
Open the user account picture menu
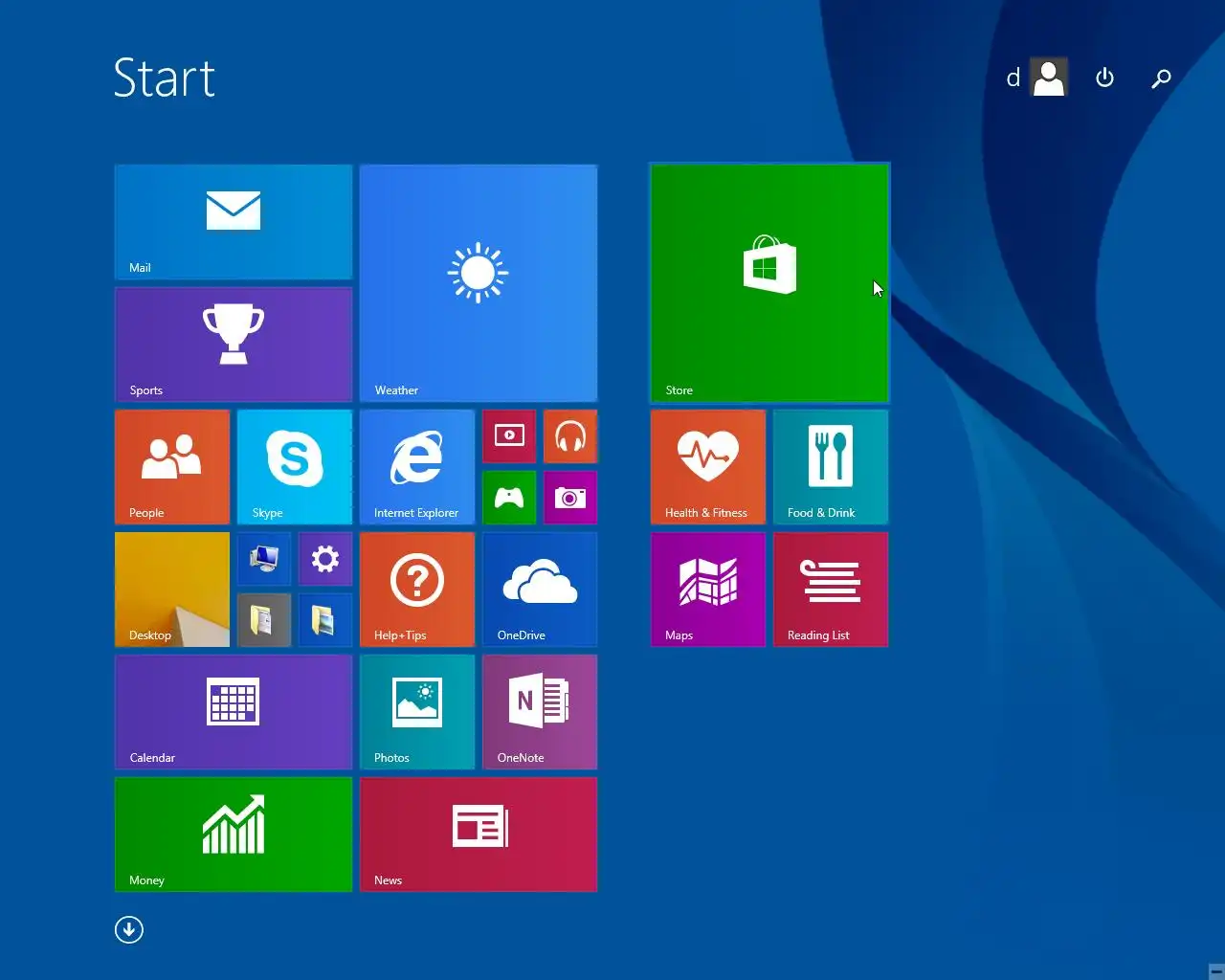tap(1049, 78)
